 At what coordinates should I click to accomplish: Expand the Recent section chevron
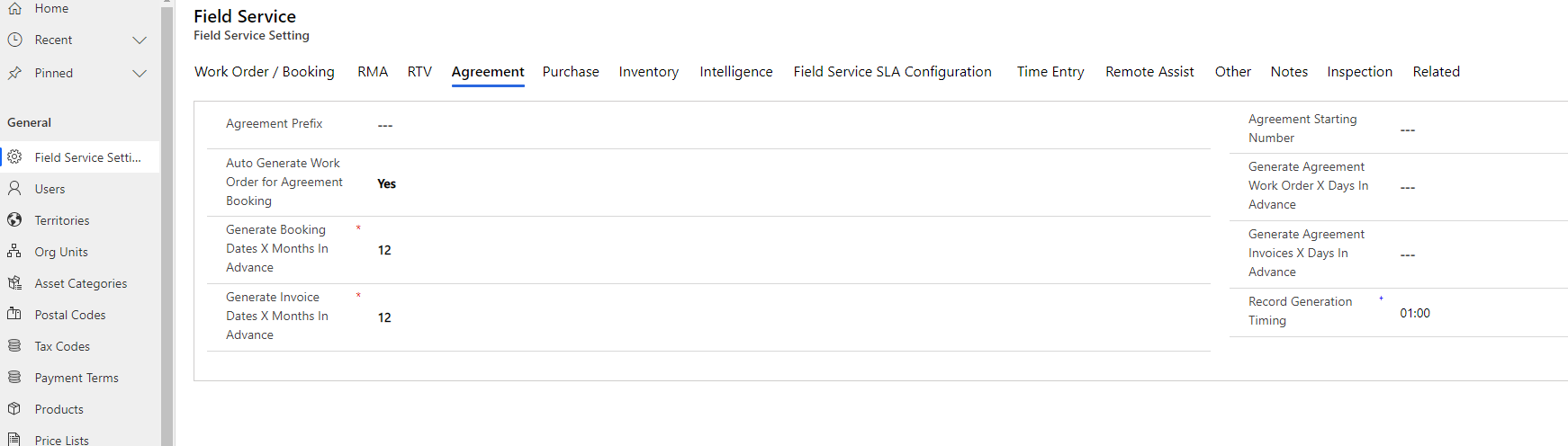[140, 40]
